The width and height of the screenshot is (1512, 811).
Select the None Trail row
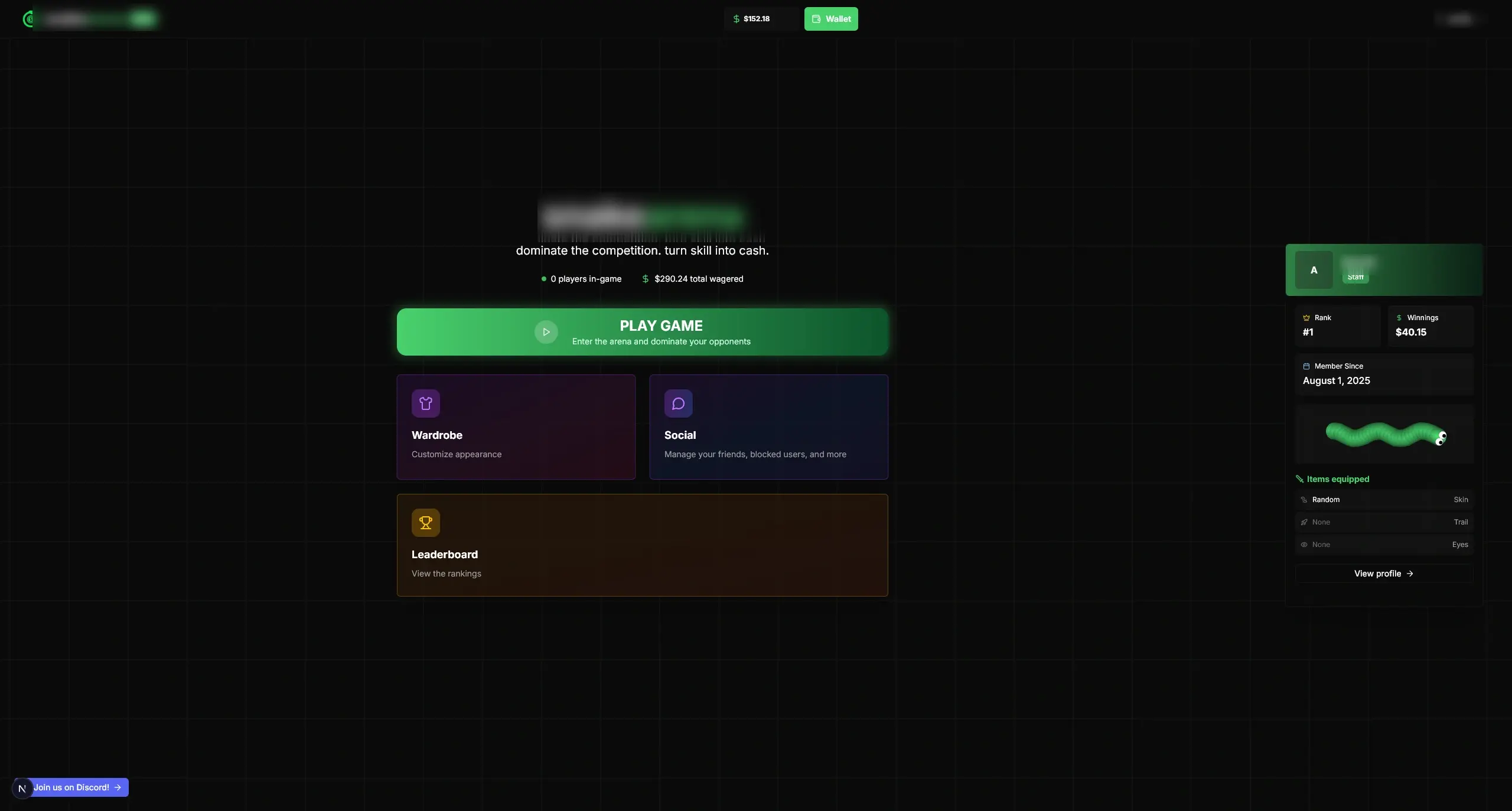tap(1384, 522)
